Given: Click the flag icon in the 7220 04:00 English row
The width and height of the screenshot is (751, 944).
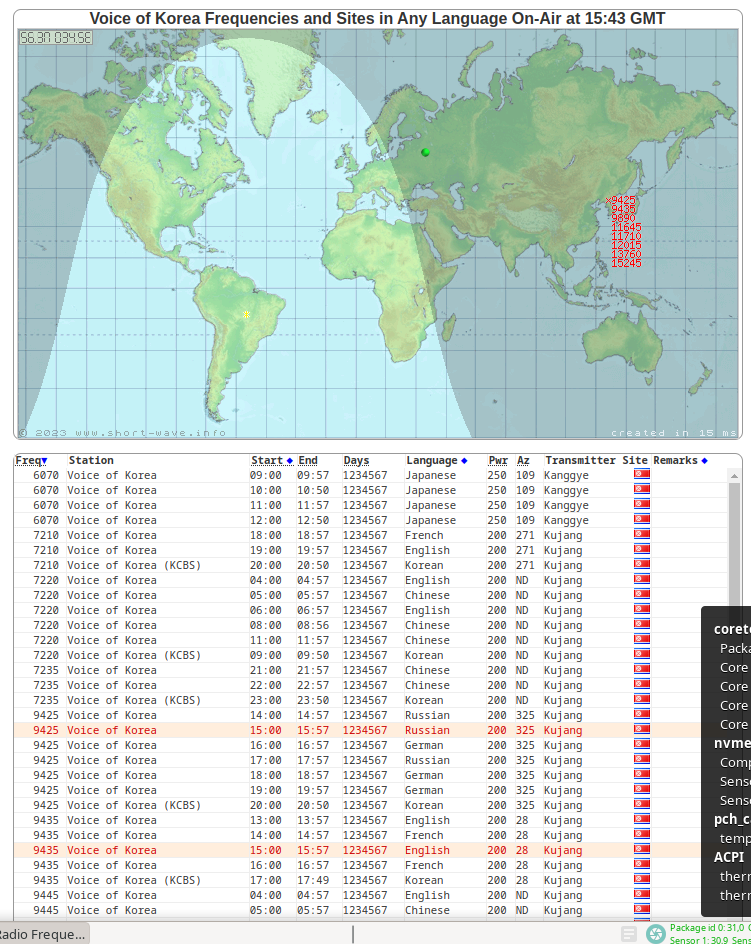Looking at the screenshot, I should click(641, 580).
